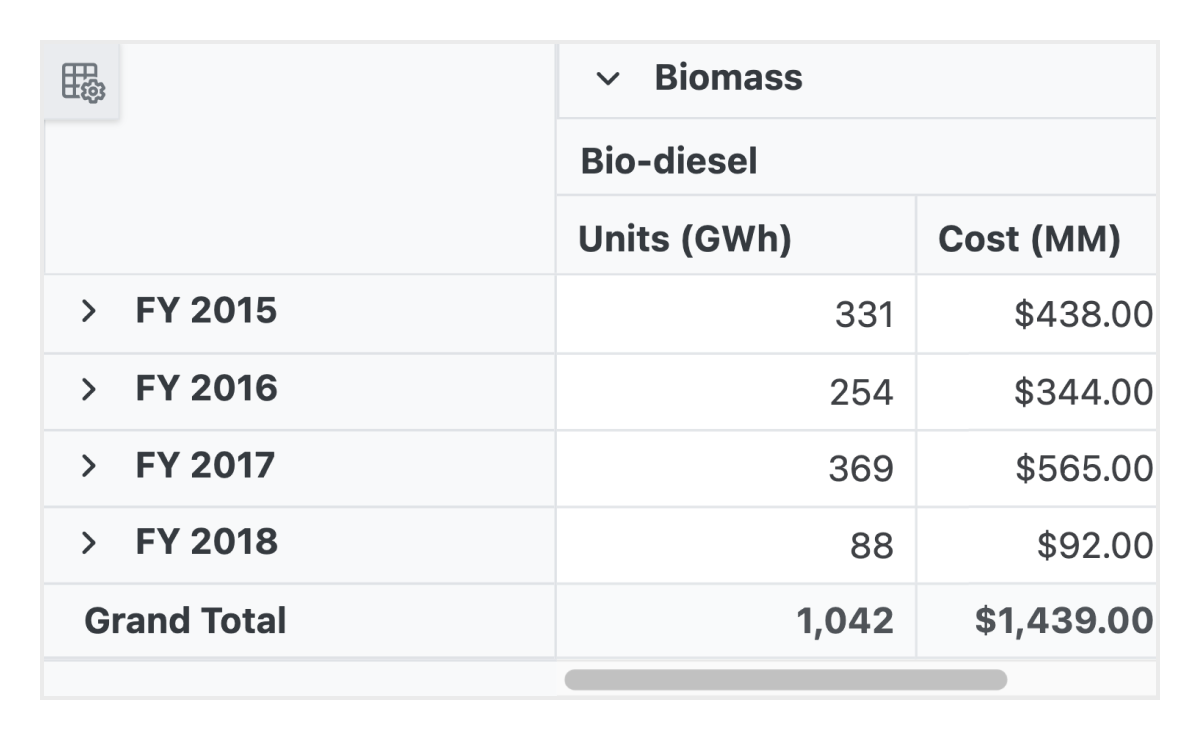Select FY 2018 cost value $92.00

point(1095,546)
